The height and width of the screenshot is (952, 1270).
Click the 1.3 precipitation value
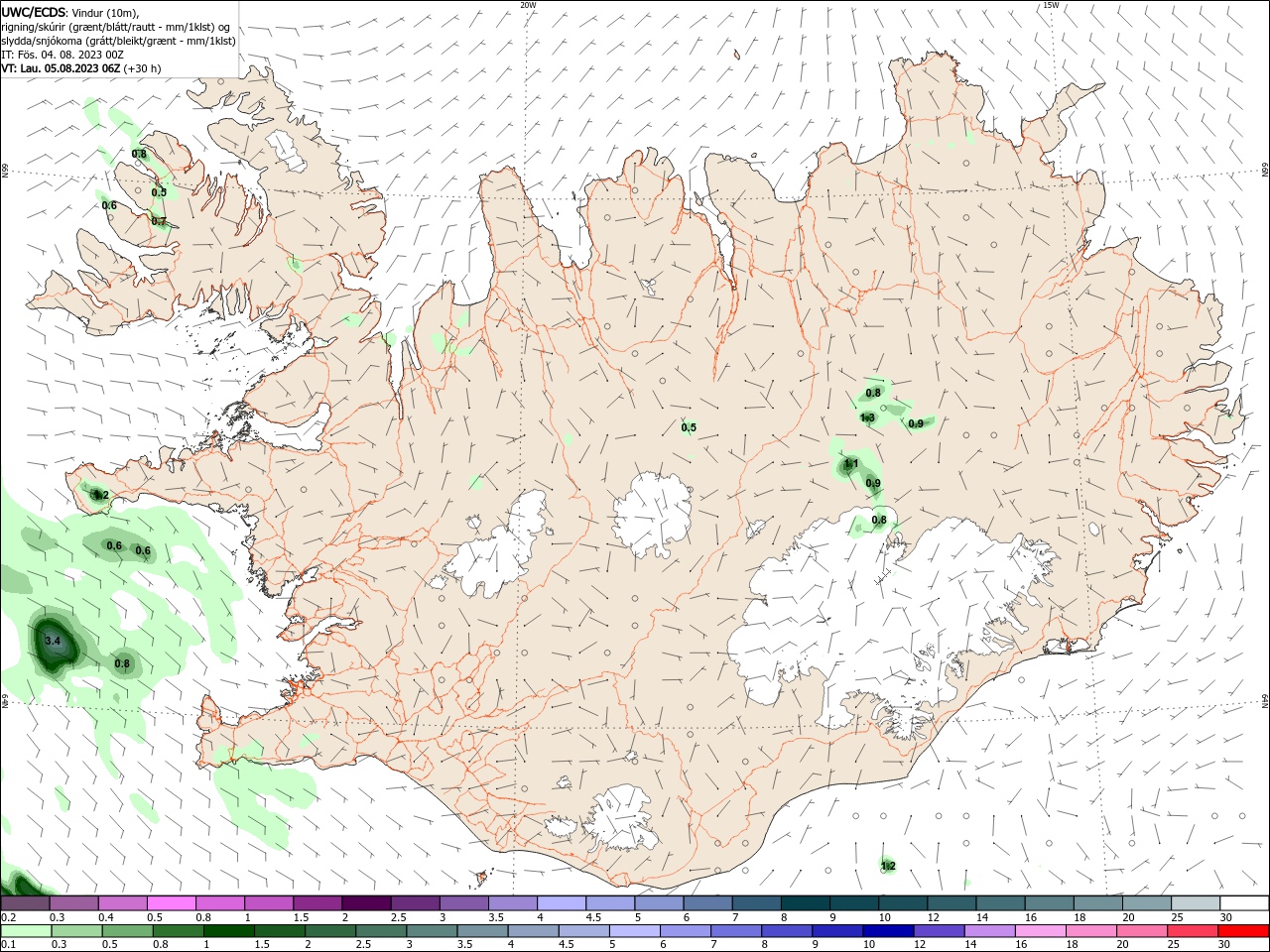click(x=867, y=417)
